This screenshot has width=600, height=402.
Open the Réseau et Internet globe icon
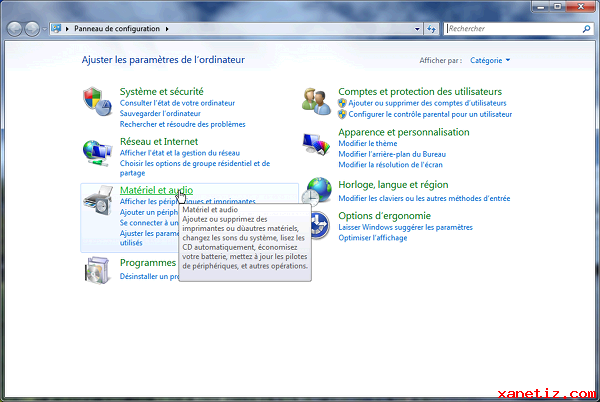coord(97,153)
